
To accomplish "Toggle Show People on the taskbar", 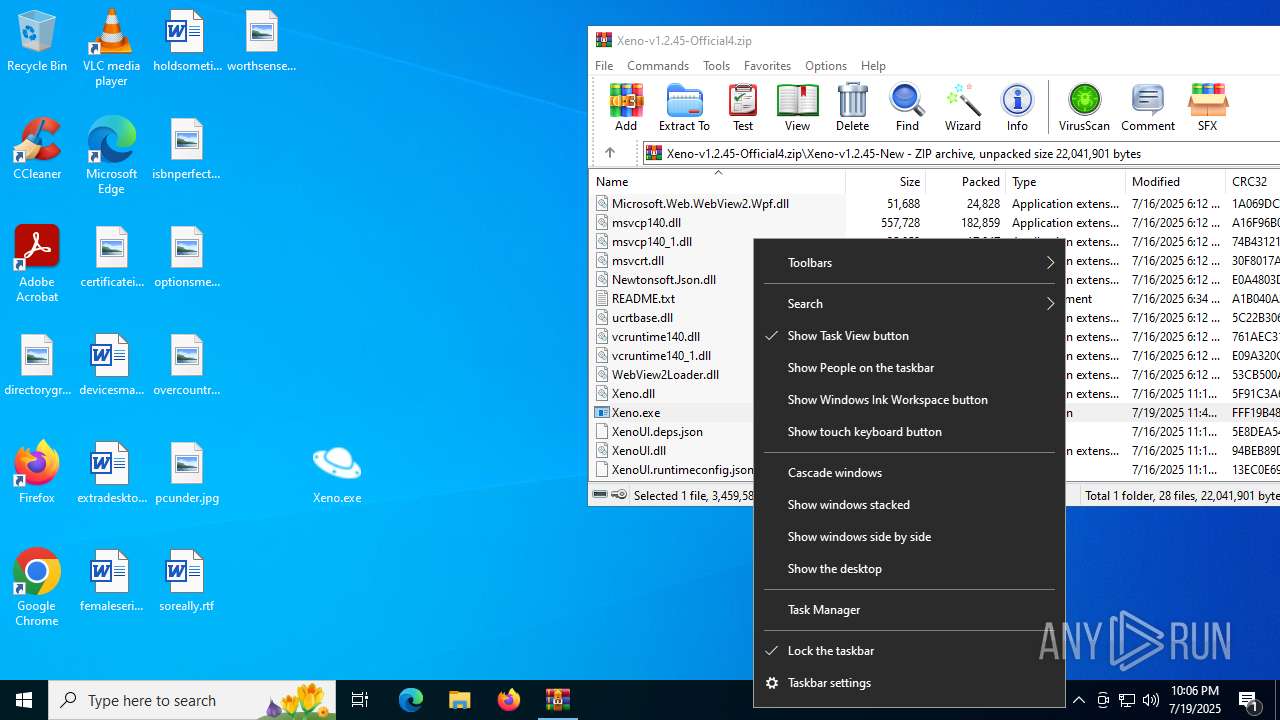I will [x=909, y=368].
